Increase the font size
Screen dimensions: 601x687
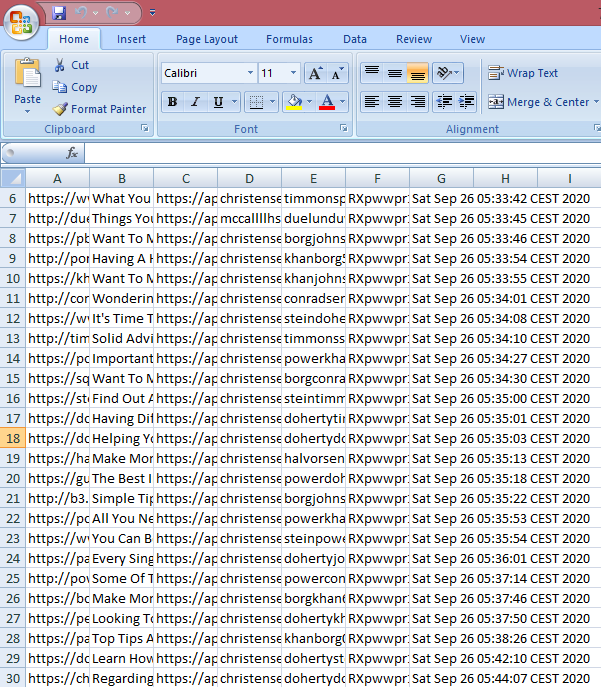(x=315, y=73)
